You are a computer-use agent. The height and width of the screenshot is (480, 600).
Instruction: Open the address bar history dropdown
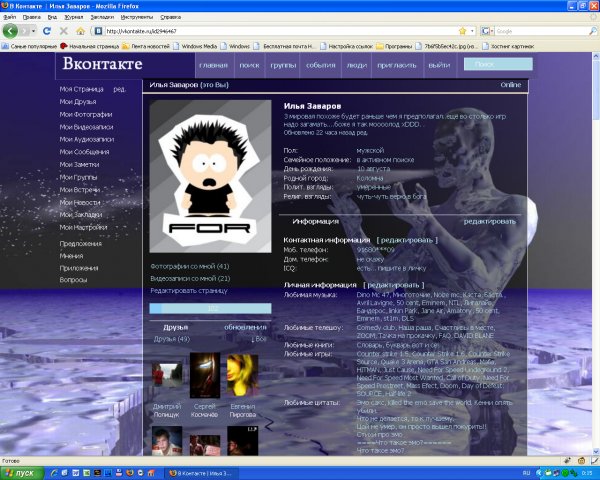pyautogui.click(x=473, y=31)
